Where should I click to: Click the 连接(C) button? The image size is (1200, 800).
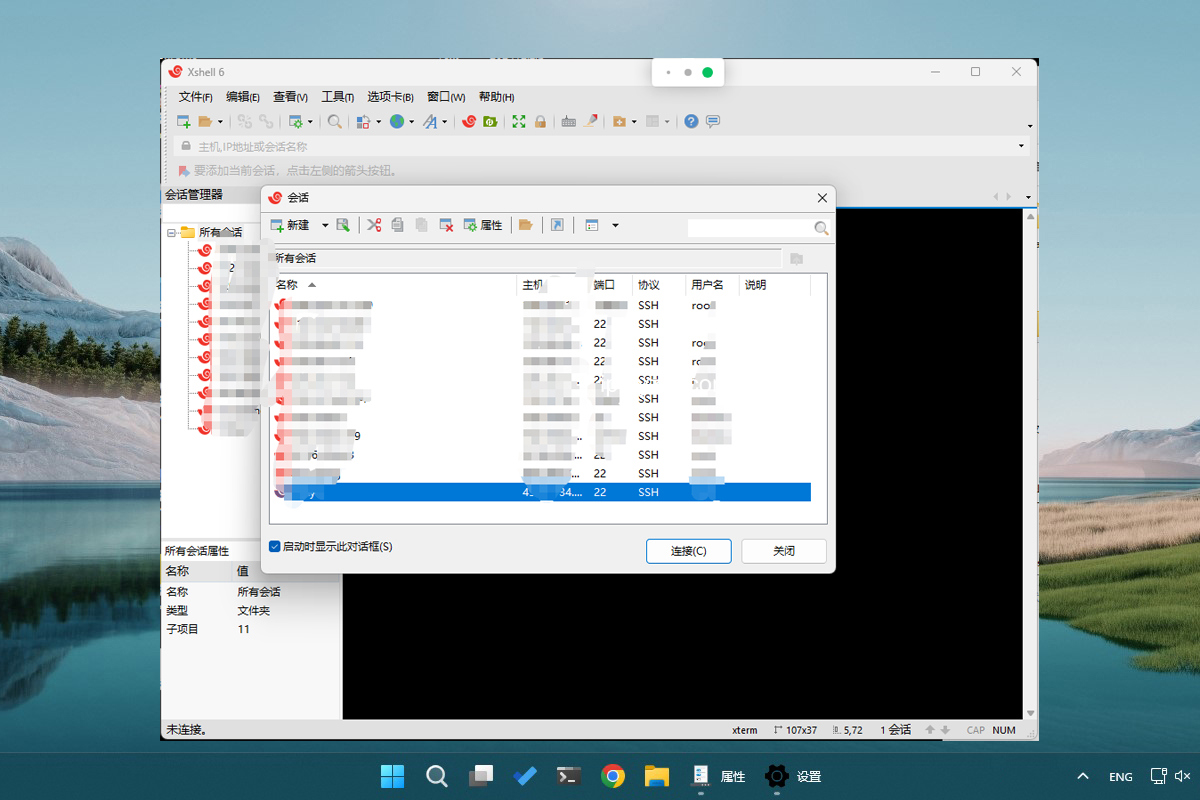click(688, 551)
